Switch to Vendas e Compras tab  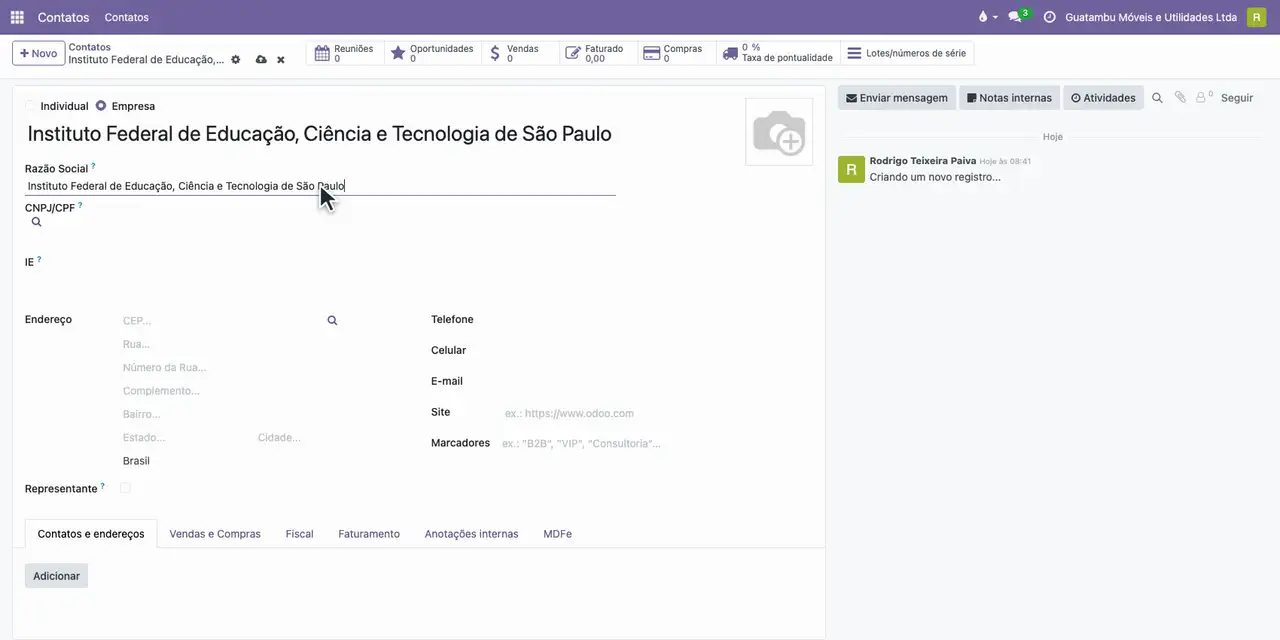coord(215,534)
